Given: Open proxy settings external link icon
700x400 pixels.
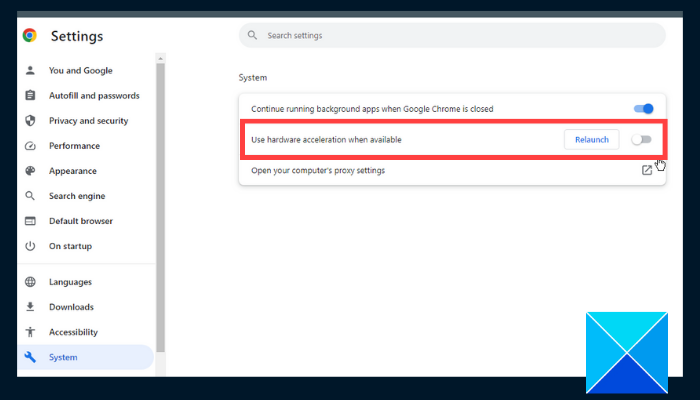Looking at the screenshot, I should (647, 170).
